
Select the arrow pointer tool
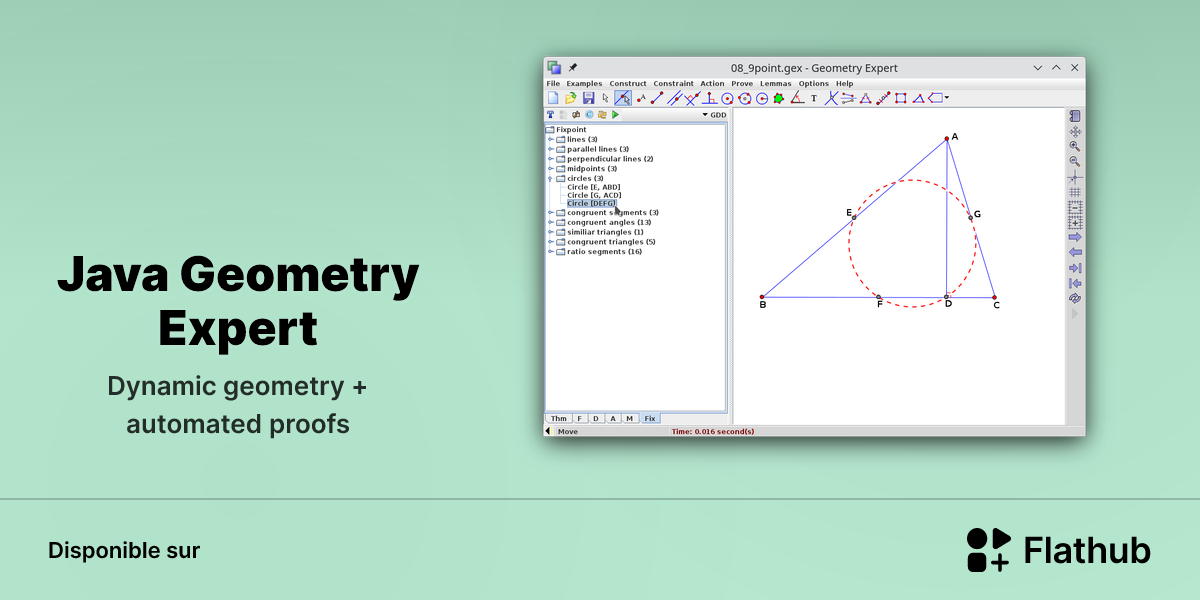tap(606, 98)
